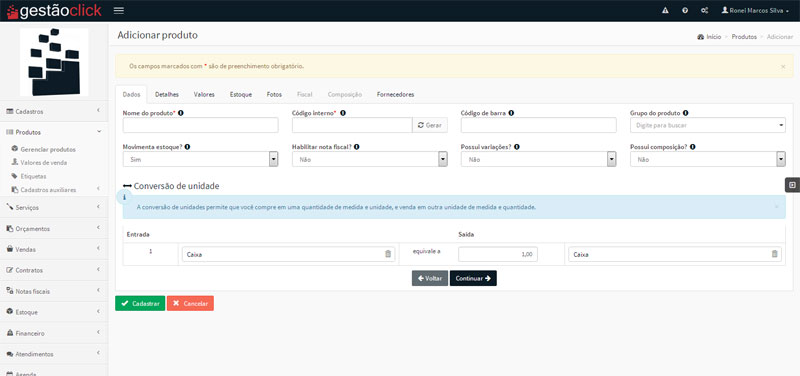Switch to the Dados tab

(131, 94)
